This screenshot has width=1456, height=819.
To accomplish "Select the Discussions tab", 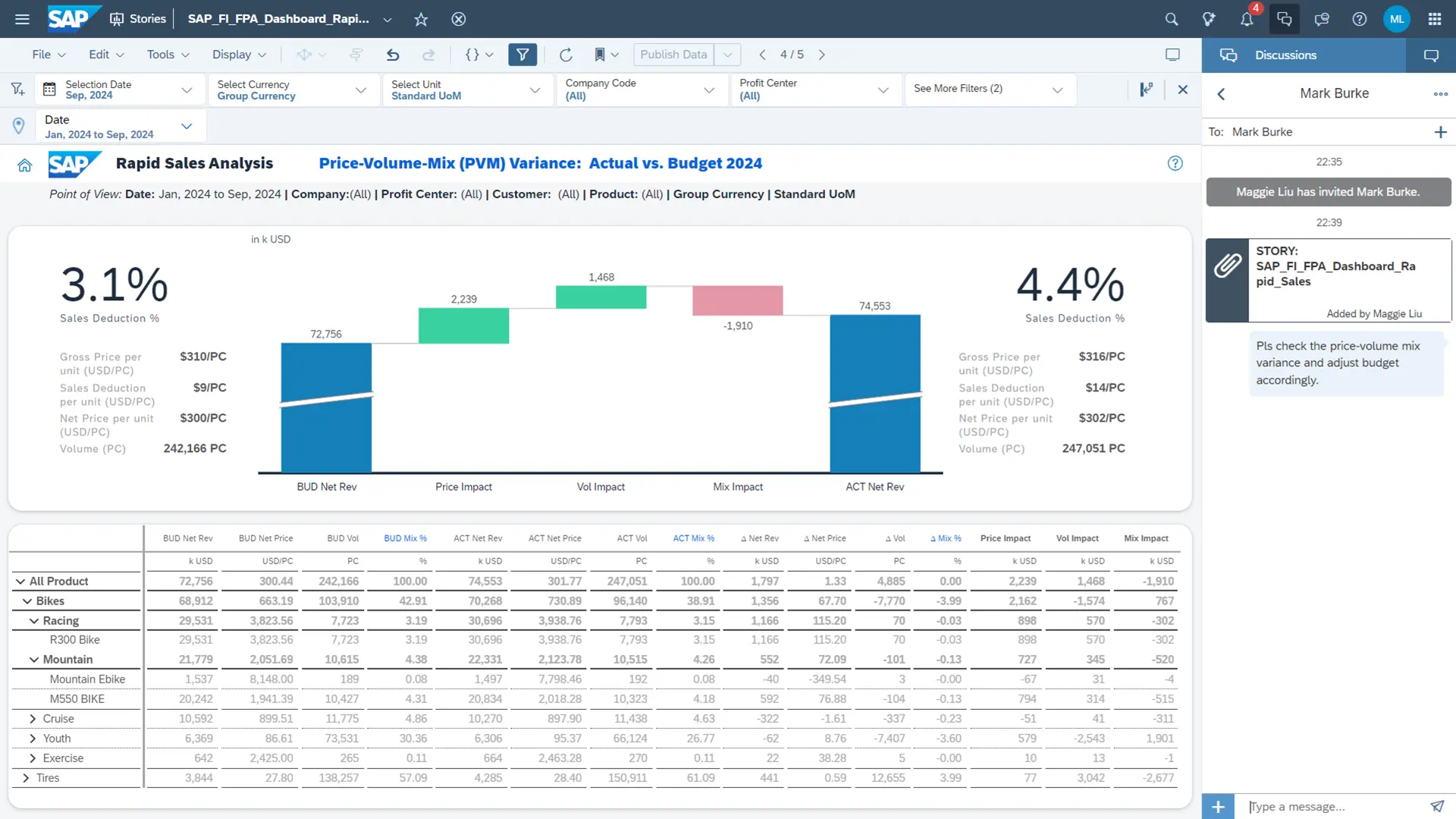I will pyautogui.click(x=1304, y=55).
